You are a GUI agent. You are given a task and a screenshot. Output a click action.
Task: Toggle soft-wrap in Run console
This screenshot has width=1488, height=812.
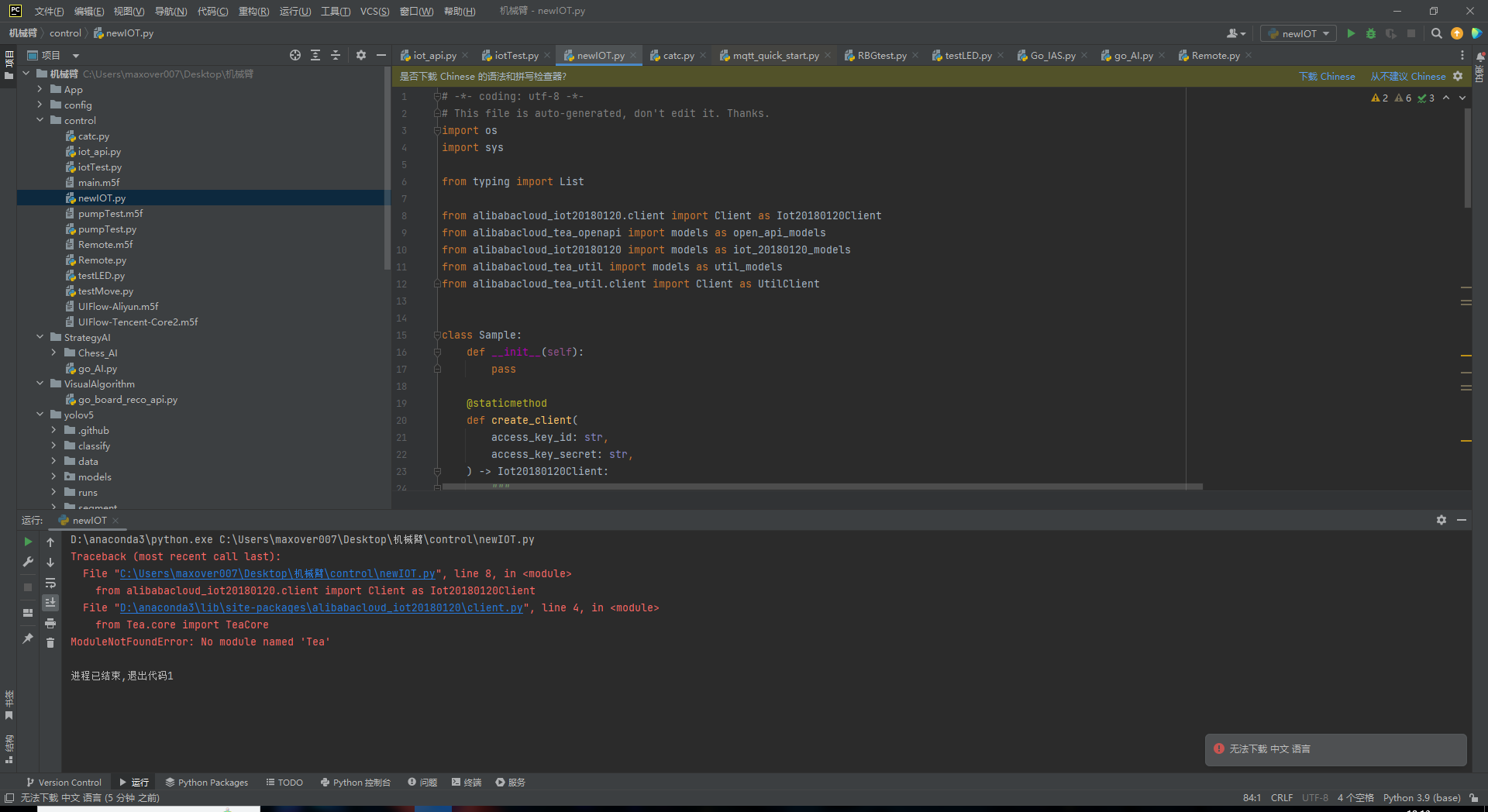[50, 583]
